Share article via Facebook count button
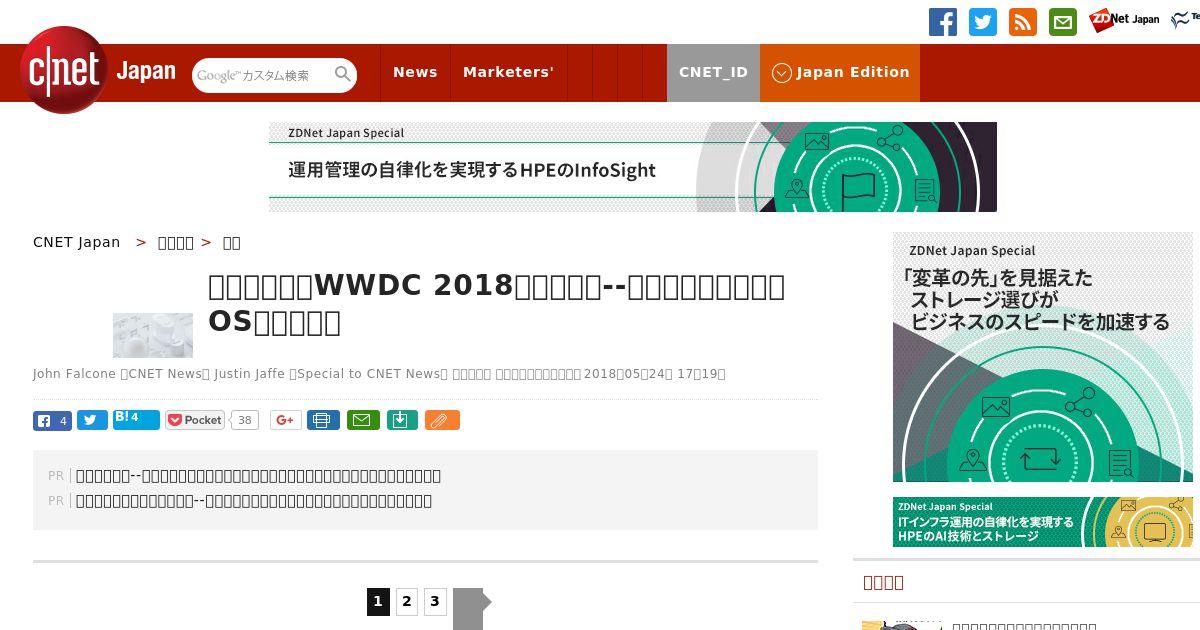The height and width of the screenshot is (630, 1200). 52,421
